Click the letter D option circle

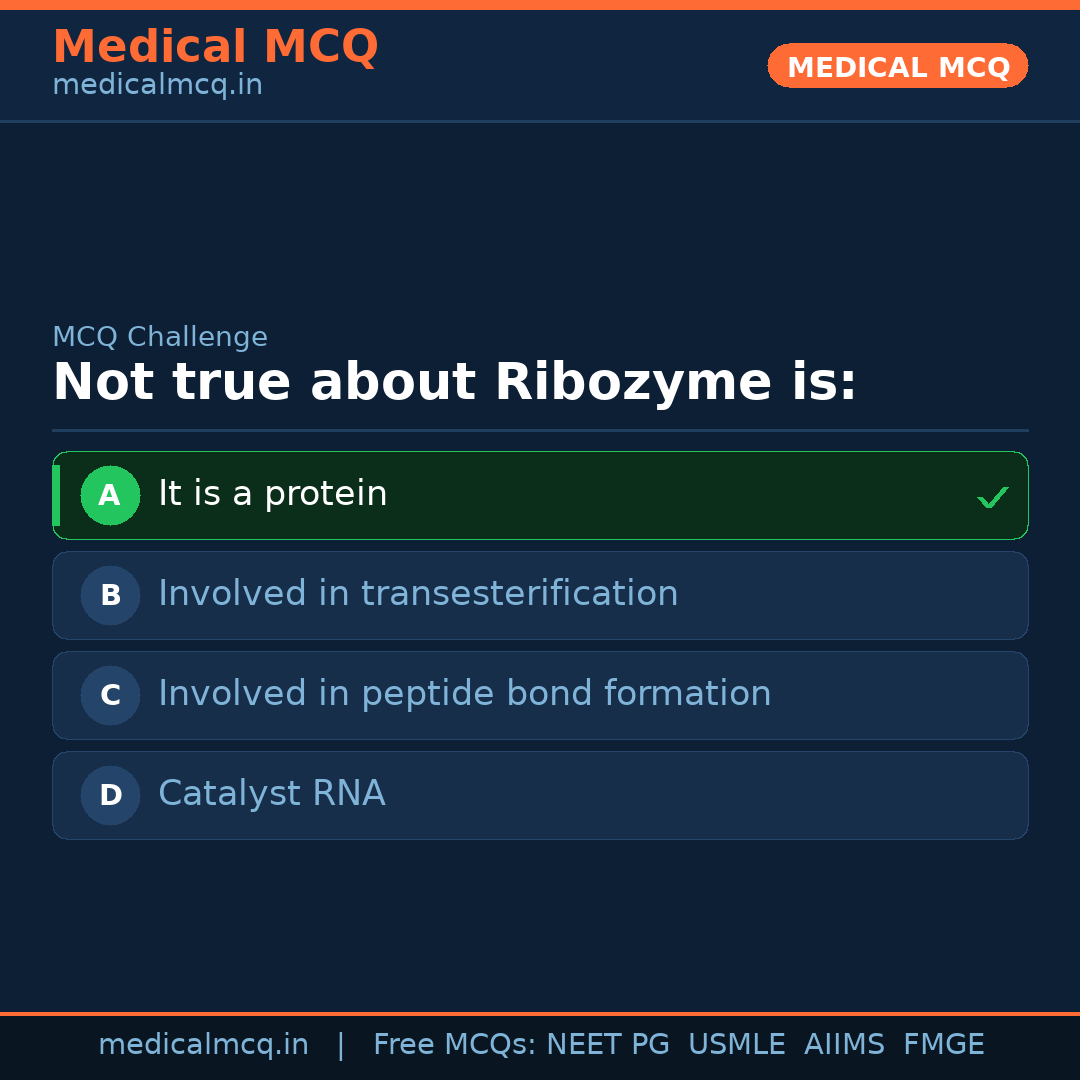tap(110, 795)
